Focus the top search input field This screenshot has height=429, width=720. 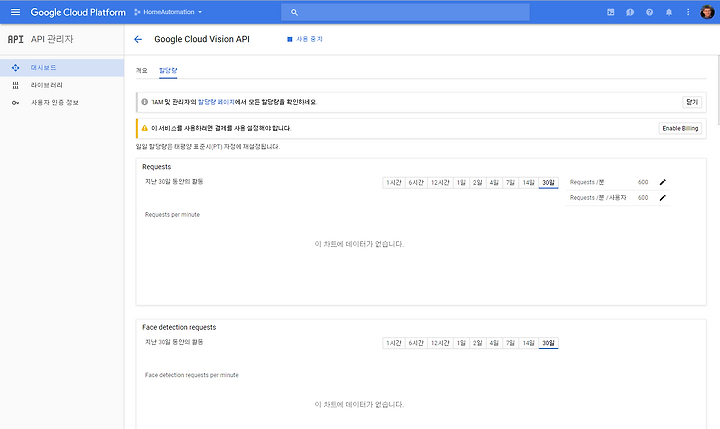click(x=405, y=12)
